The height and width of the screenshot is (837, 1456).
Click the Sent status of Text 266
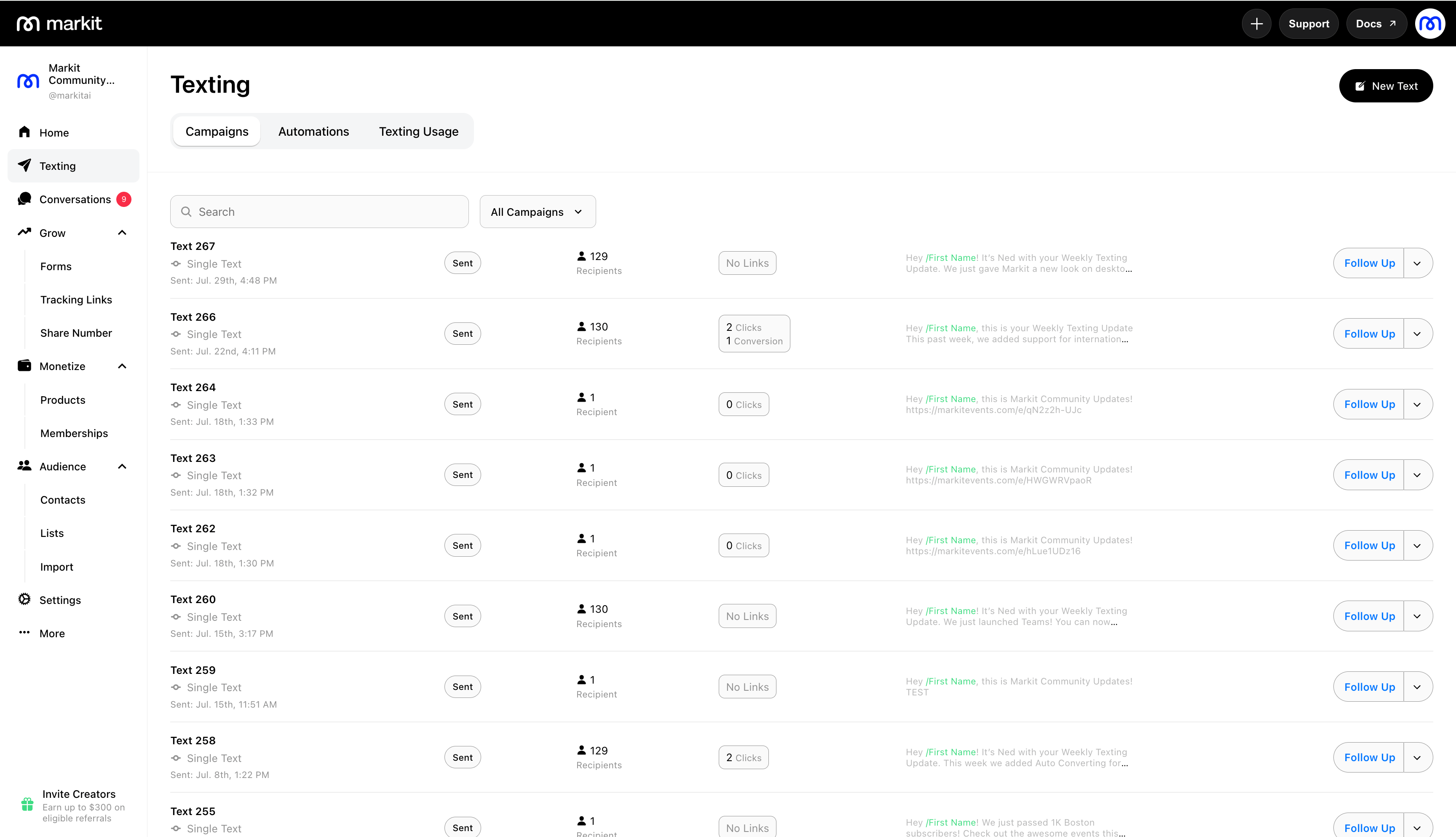pyautogui.click(x=463, y=333)
